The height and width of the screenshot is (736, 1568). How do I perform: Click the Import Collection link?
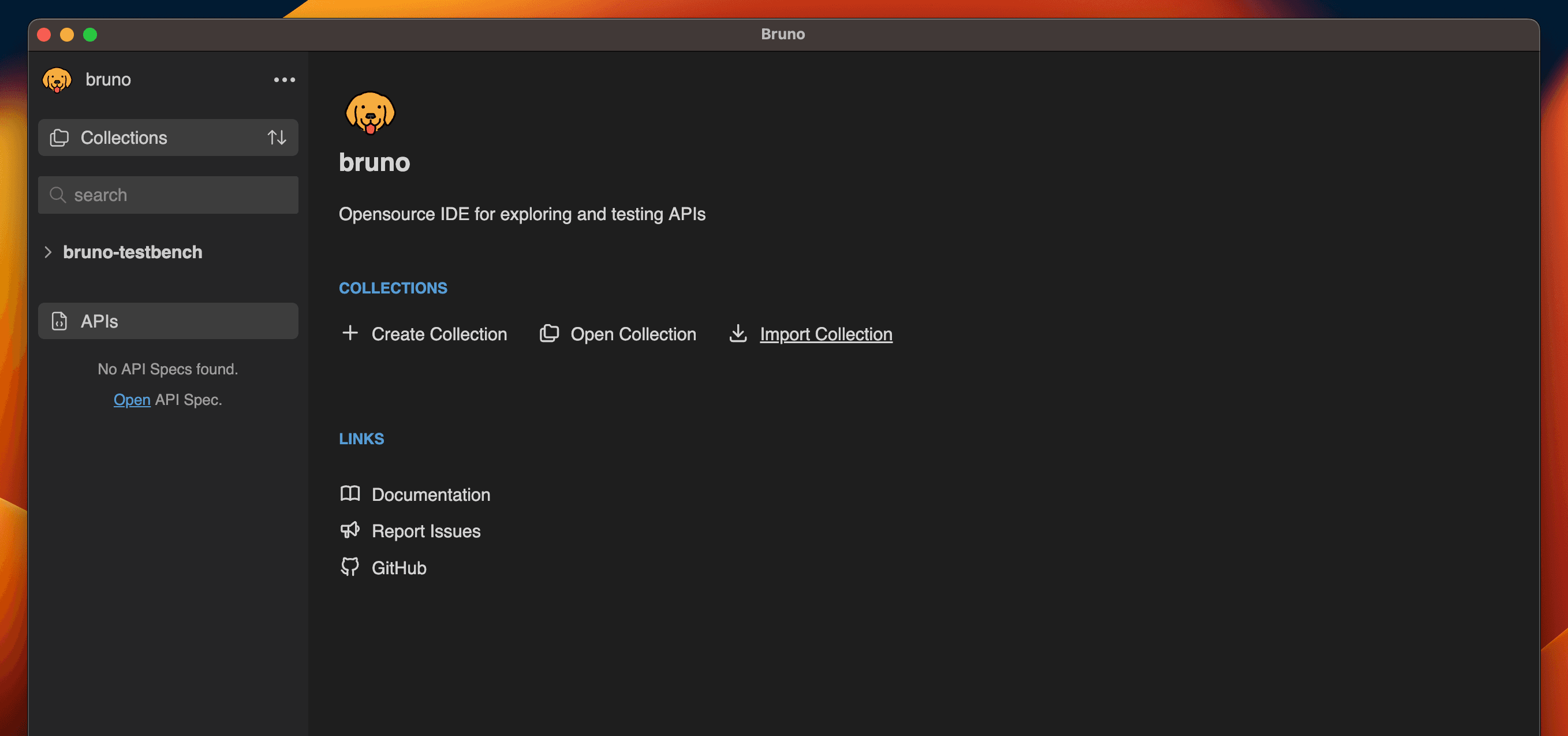click(x=826, y=334)
